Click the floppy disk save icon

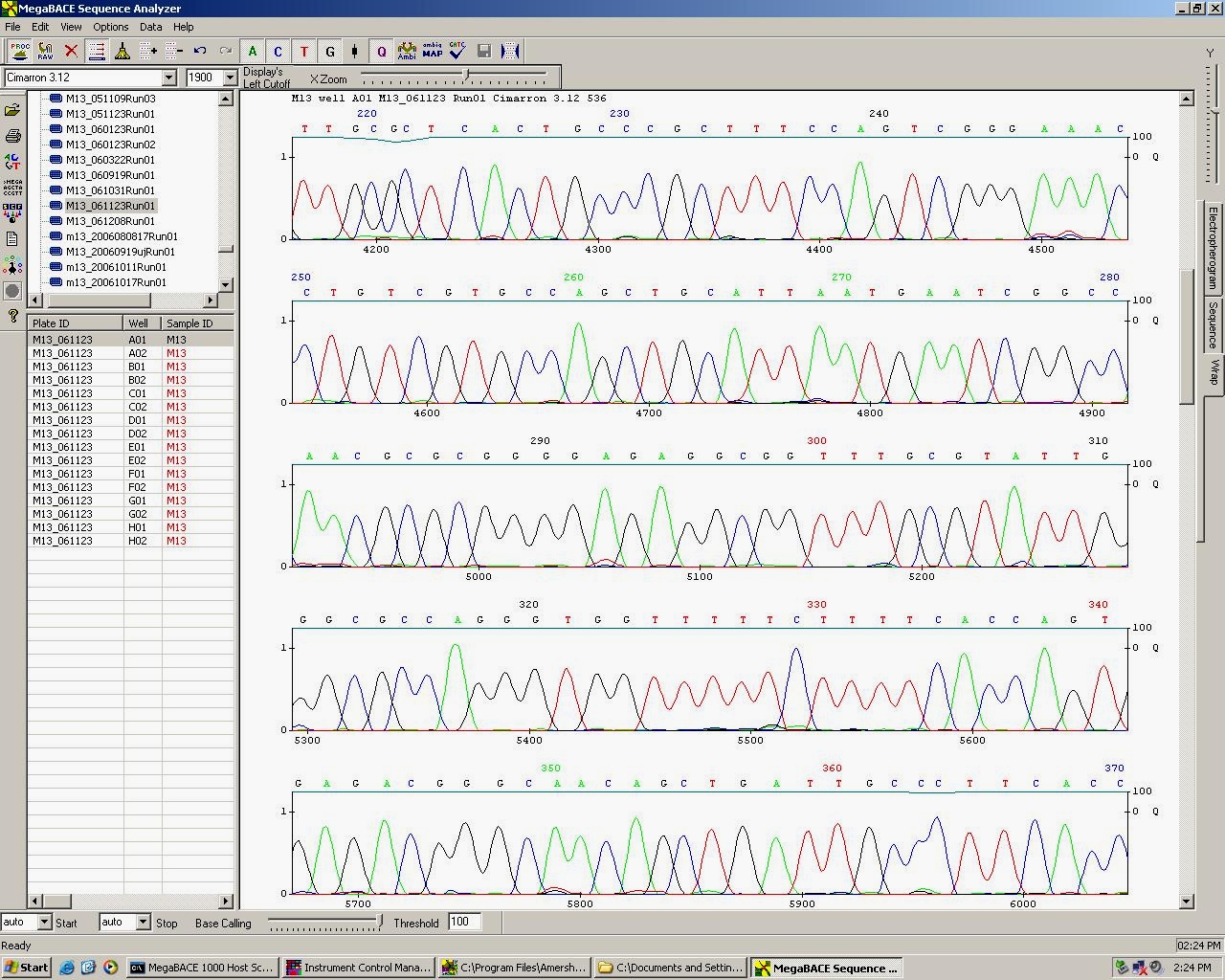484,51
